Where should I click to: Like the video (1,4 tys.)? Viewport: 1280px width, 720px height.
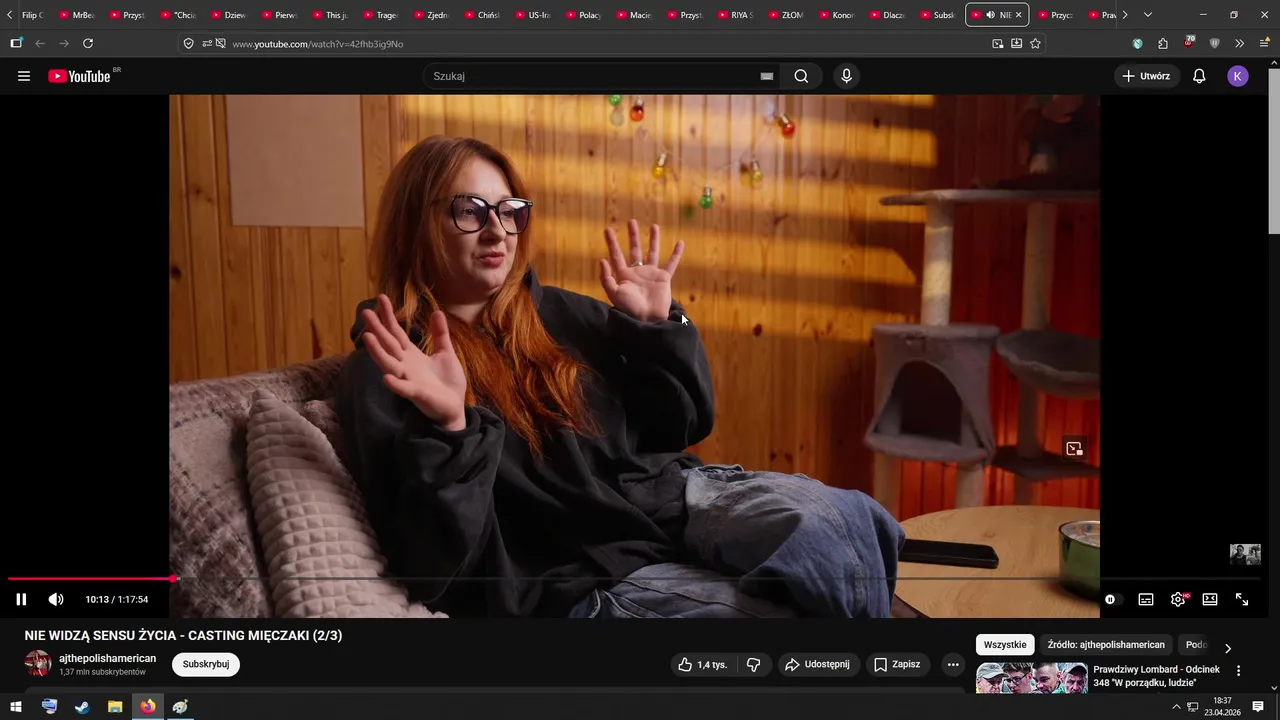coord(702,664)
